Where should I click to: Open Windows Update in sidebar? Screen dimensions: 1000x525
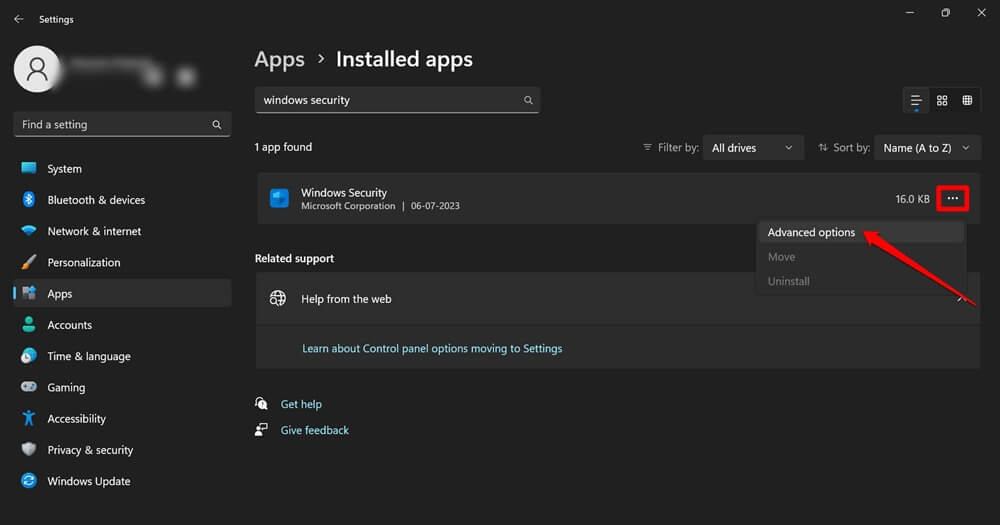89,481
